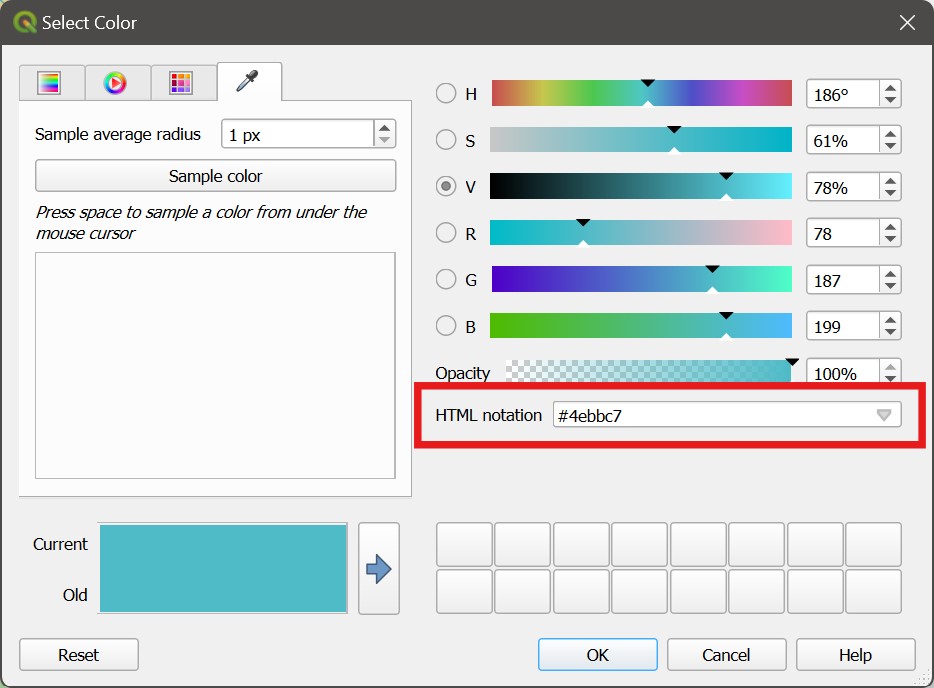Select the V value radio button

446,186
